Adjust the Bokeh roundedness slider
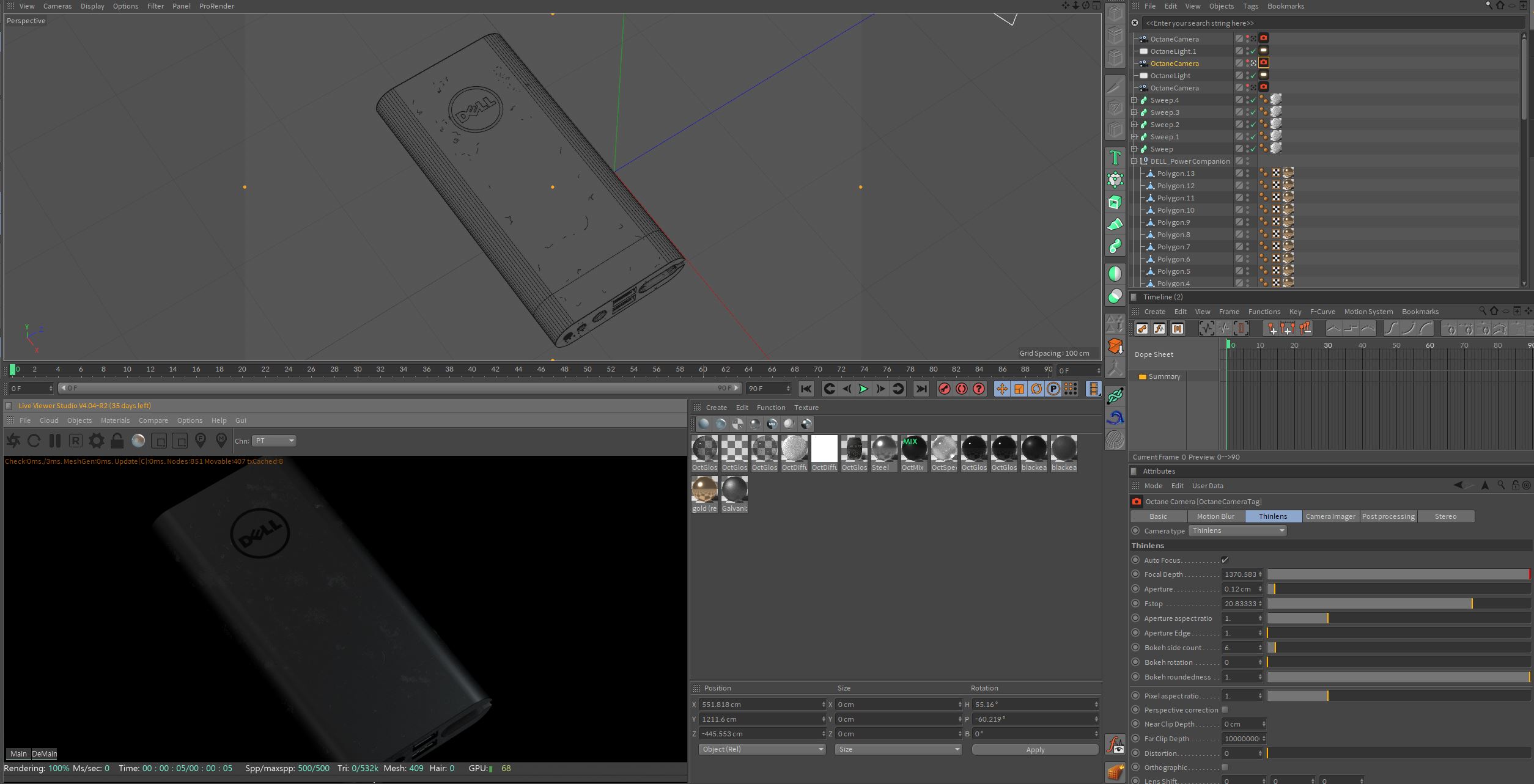Viewport: 1534px width, 784px height. pyautogui.click(x=1398, y=677)
